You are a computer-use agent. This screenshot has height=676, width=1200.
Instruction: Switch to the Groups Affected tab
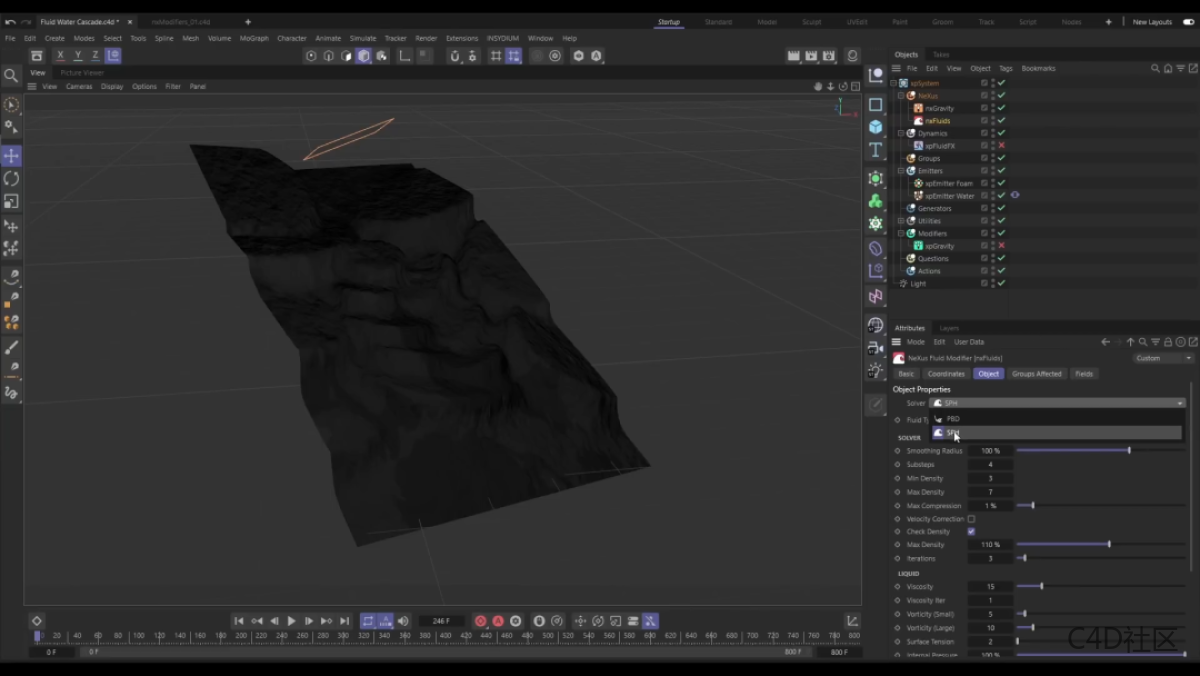1036,374
